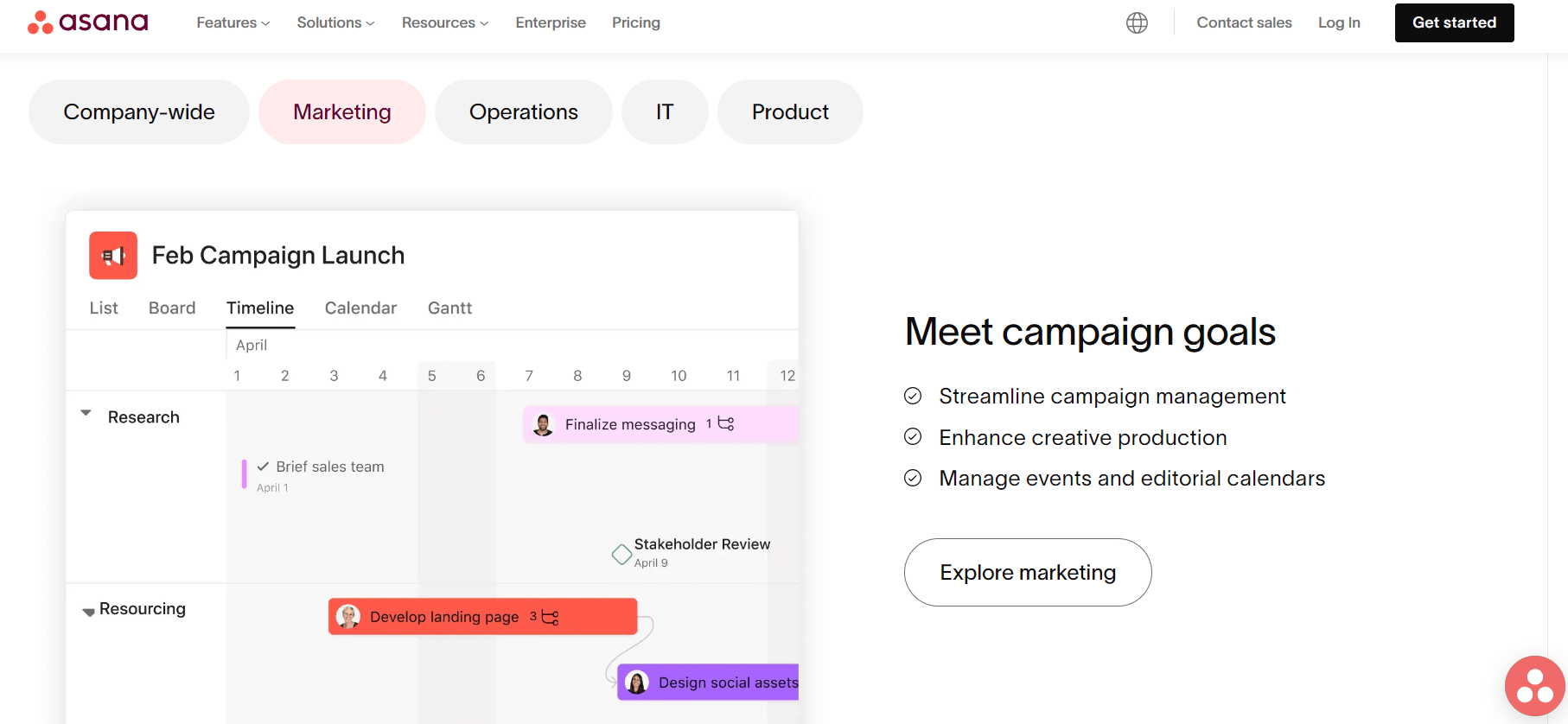
Task: Click the Design social assets assignee avatar
Action: click(x=637, y=683)
